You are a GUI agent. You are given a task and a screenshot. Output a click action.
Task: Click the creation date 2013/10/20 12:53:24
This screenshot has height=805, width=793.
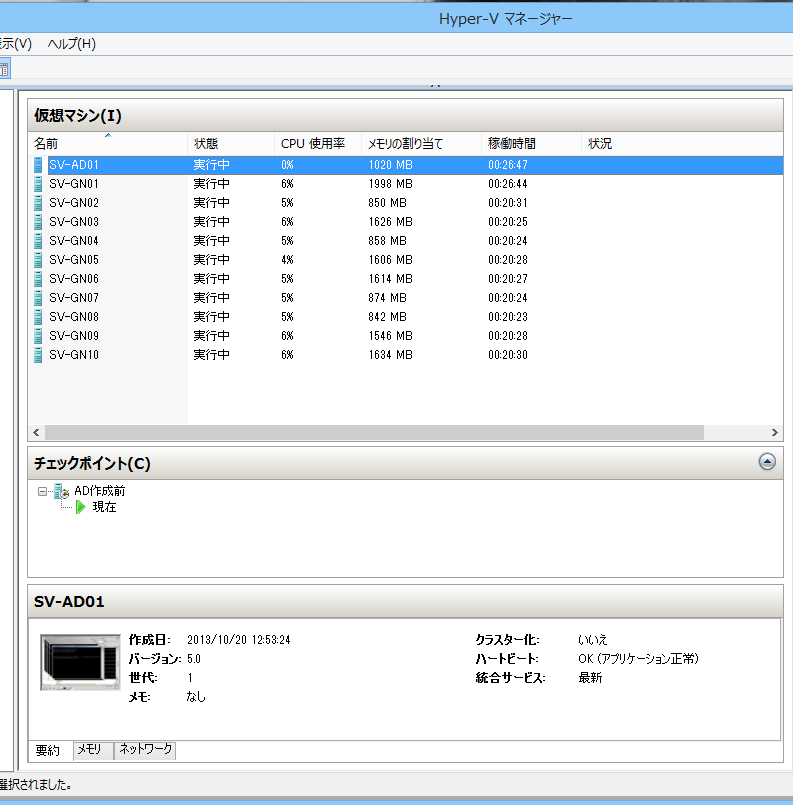(x=239, y=640)
